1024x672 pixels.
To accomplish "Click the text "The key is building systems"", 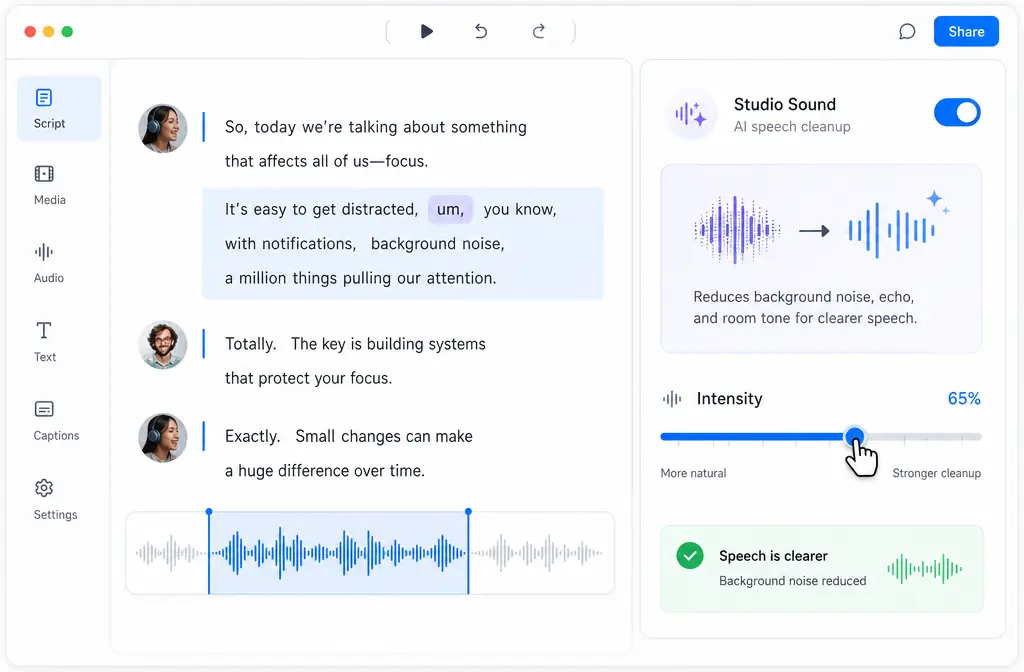I will [x=388, y=344].
